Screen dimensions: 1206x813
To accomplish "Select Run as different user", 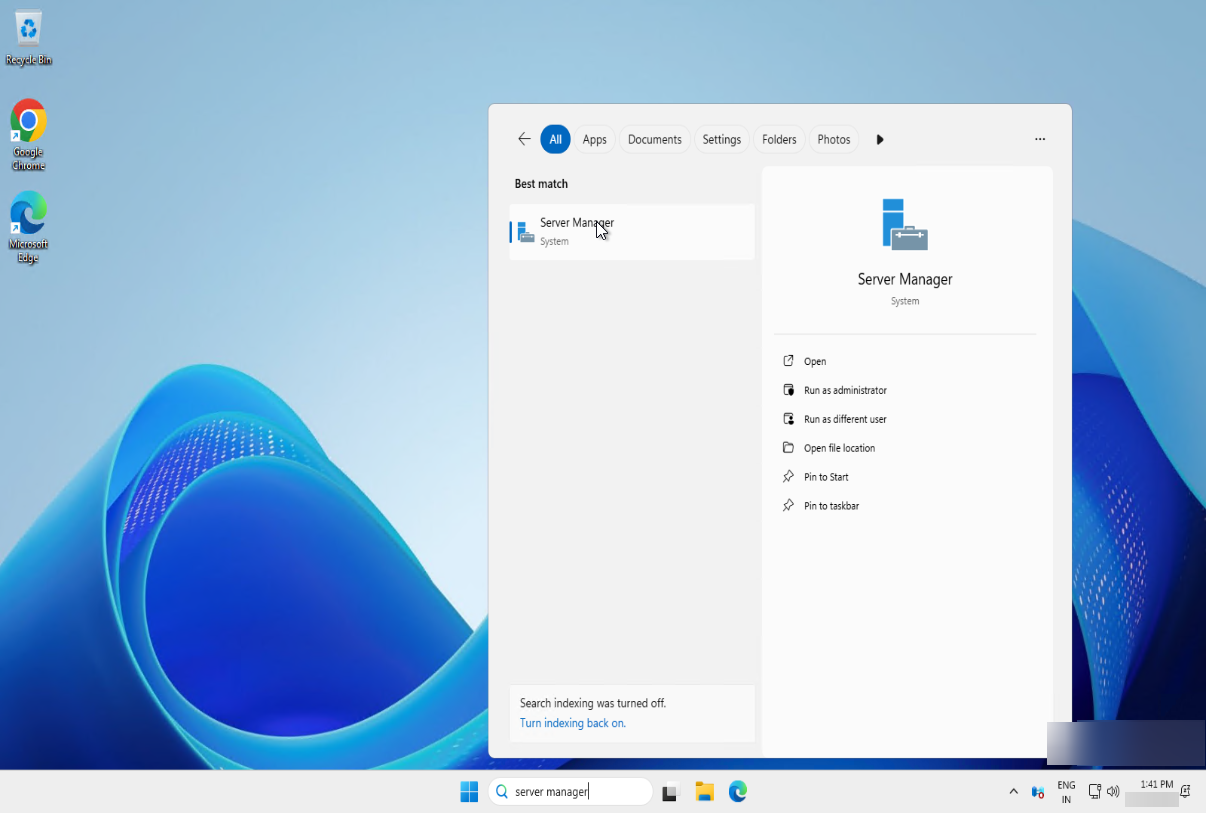I will click(x=845, y=420).
